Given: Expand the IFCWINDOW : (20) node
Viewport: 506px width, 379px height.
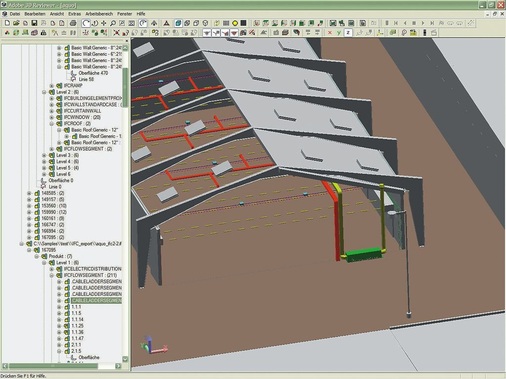Looking at the screenshot, I should (x=52, y=117).
